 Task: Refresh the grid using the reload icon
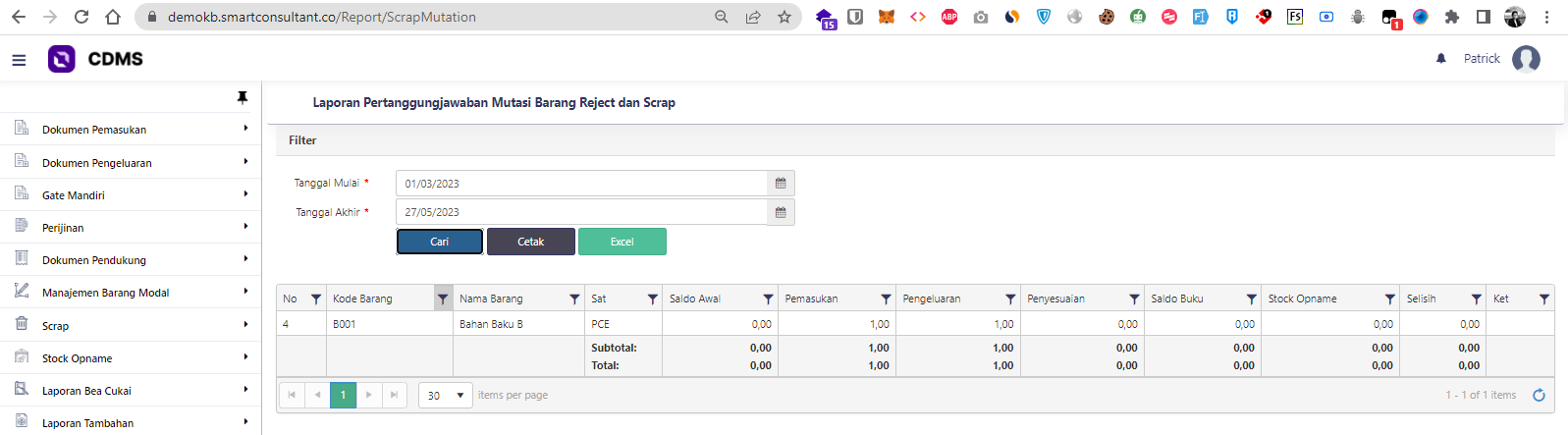pos(1539,395)
